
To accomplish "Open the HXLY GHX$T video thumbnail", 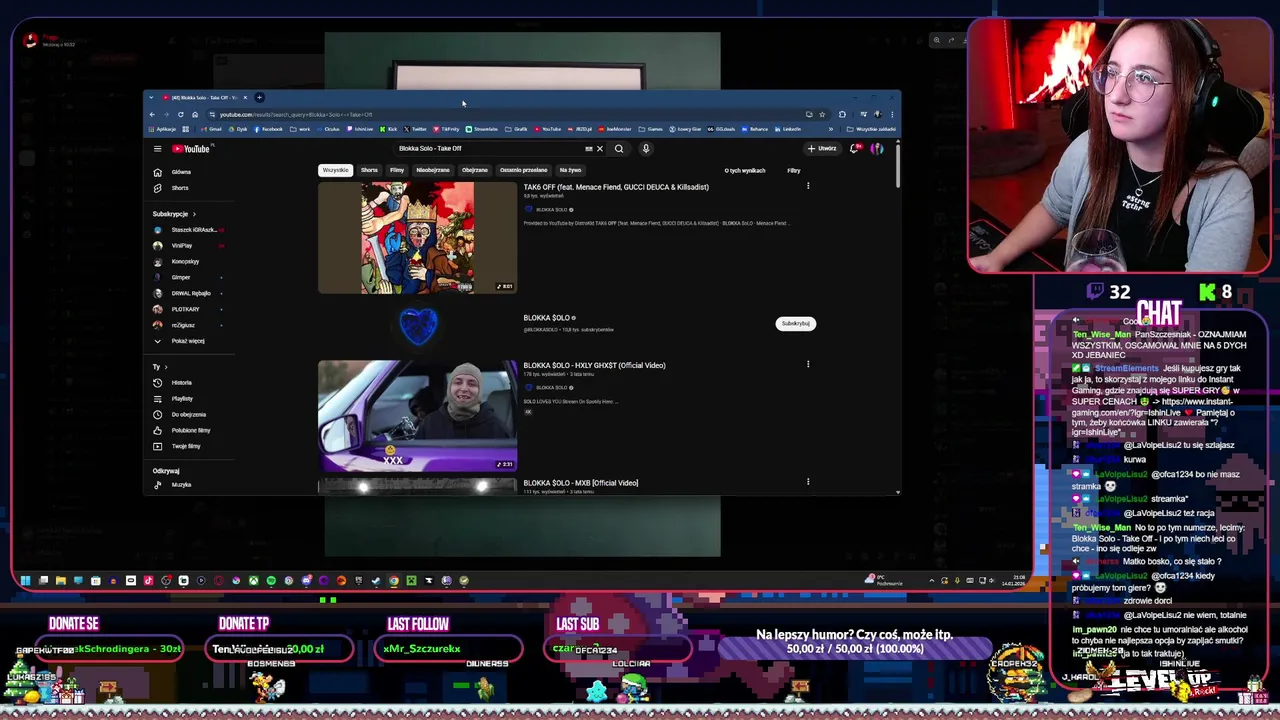I will pyautogui.click(x=418, y=416).
